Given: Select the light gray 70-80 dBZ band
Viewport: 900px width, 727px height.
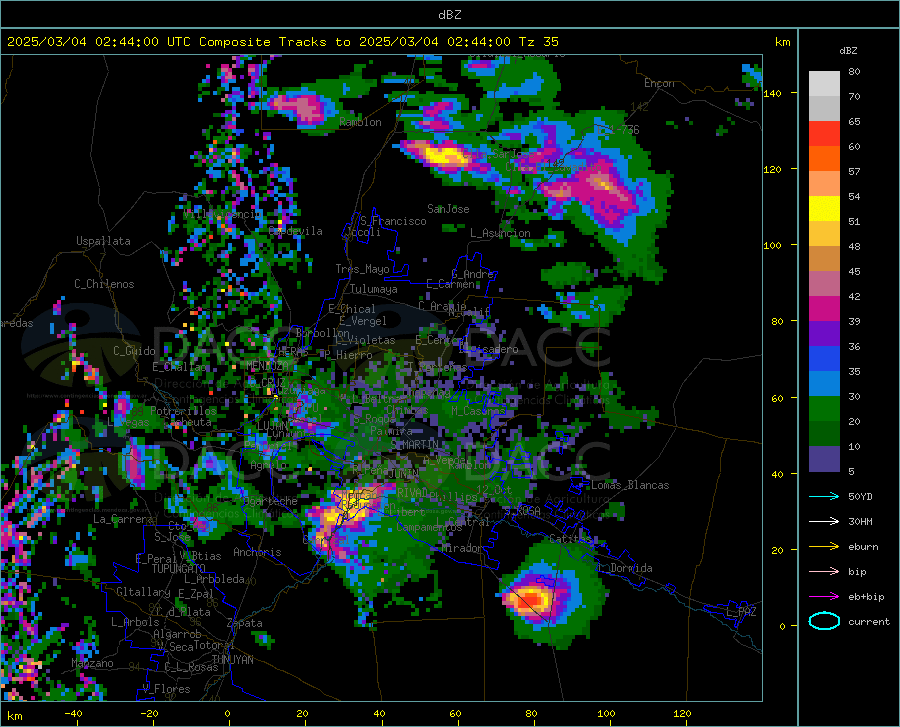Looking at the screenshot, I should 824,84.
